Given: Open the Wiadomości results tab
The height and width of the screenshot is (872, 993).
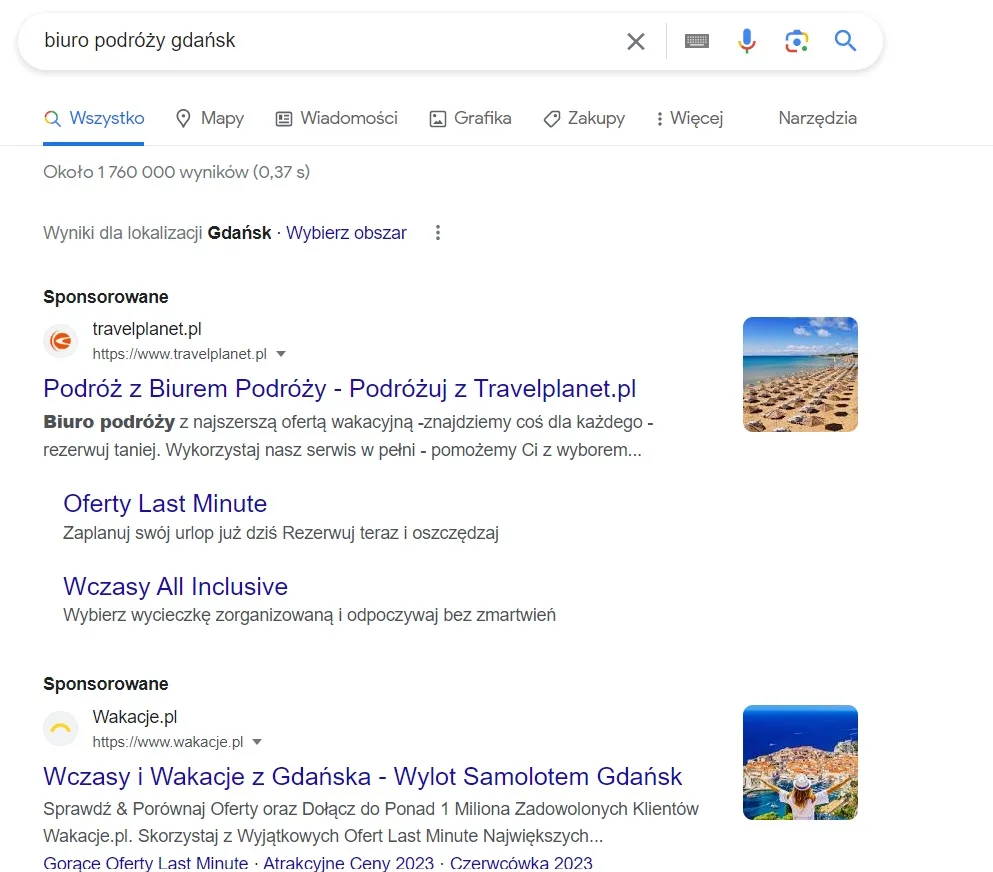Looking at the screenshot, I should (336, 118).
